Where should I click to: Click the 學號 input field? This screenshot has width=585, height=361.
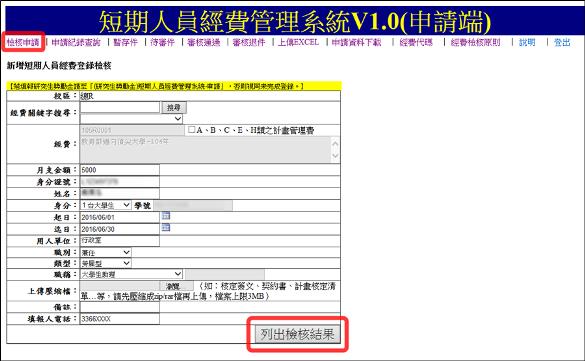(x=193, y=205)
